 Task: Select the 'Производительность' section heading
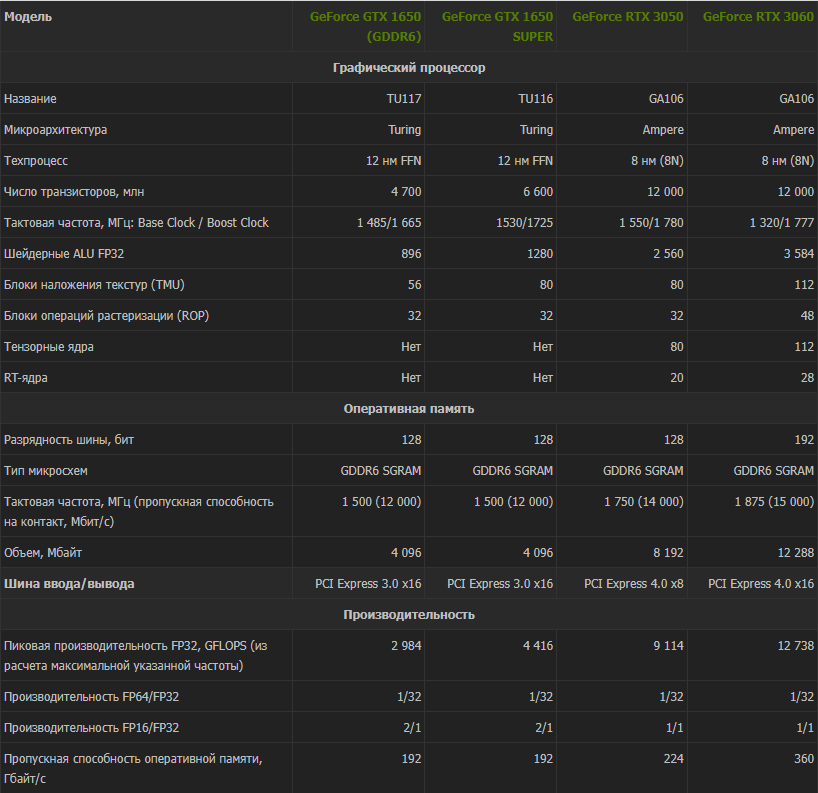click(409, 615)
